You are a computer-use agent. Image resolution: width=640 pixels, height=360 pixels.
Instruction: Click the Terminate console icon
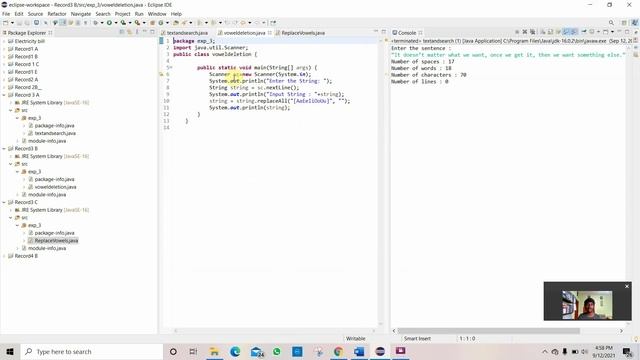[x=516, y=32]
